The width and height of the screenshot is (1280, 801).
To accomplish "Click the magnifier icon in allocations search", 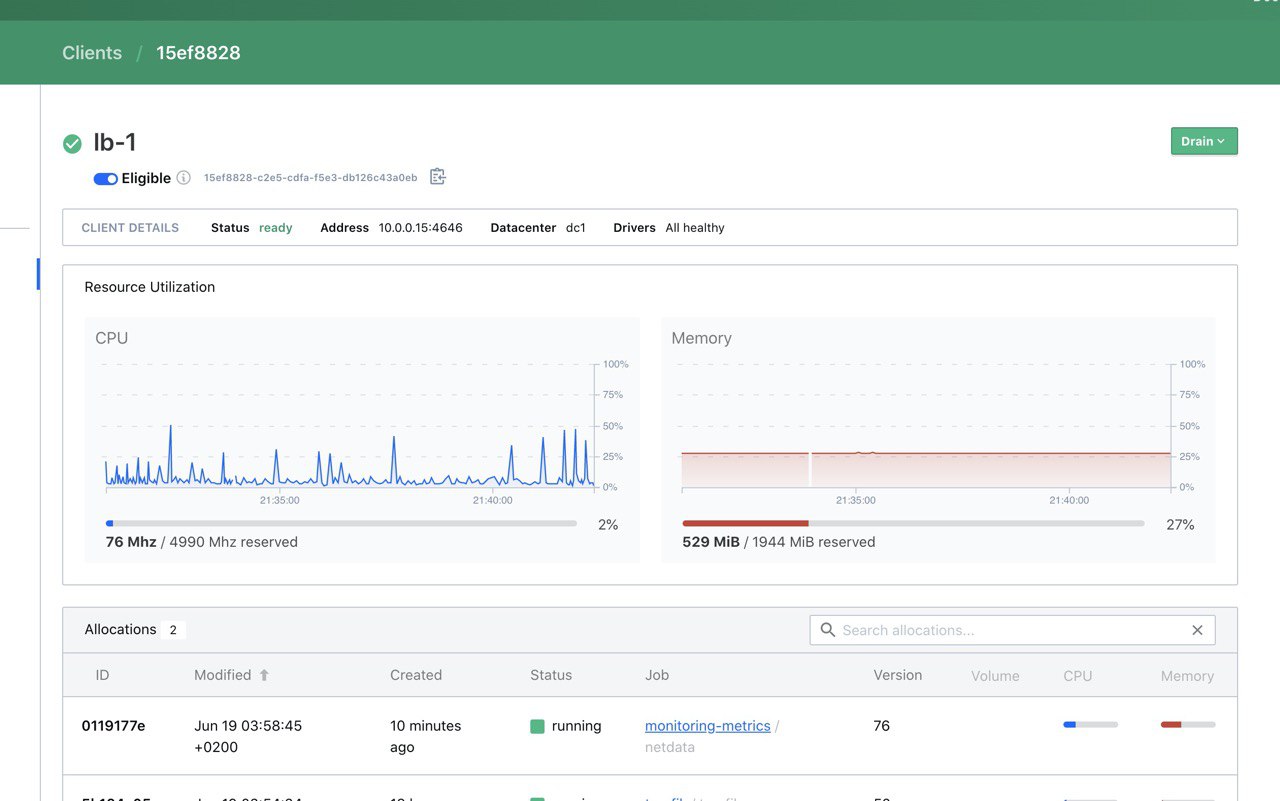I will click(x=827, y=630).
